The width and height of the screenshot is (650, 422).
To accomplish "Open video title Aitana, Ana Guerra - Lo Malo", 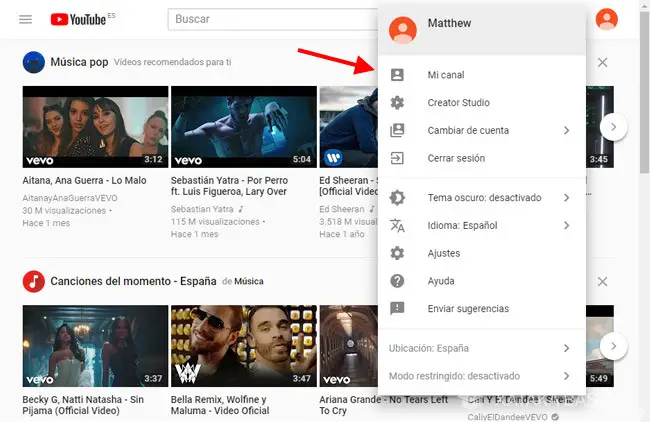I will coord(84,181).
